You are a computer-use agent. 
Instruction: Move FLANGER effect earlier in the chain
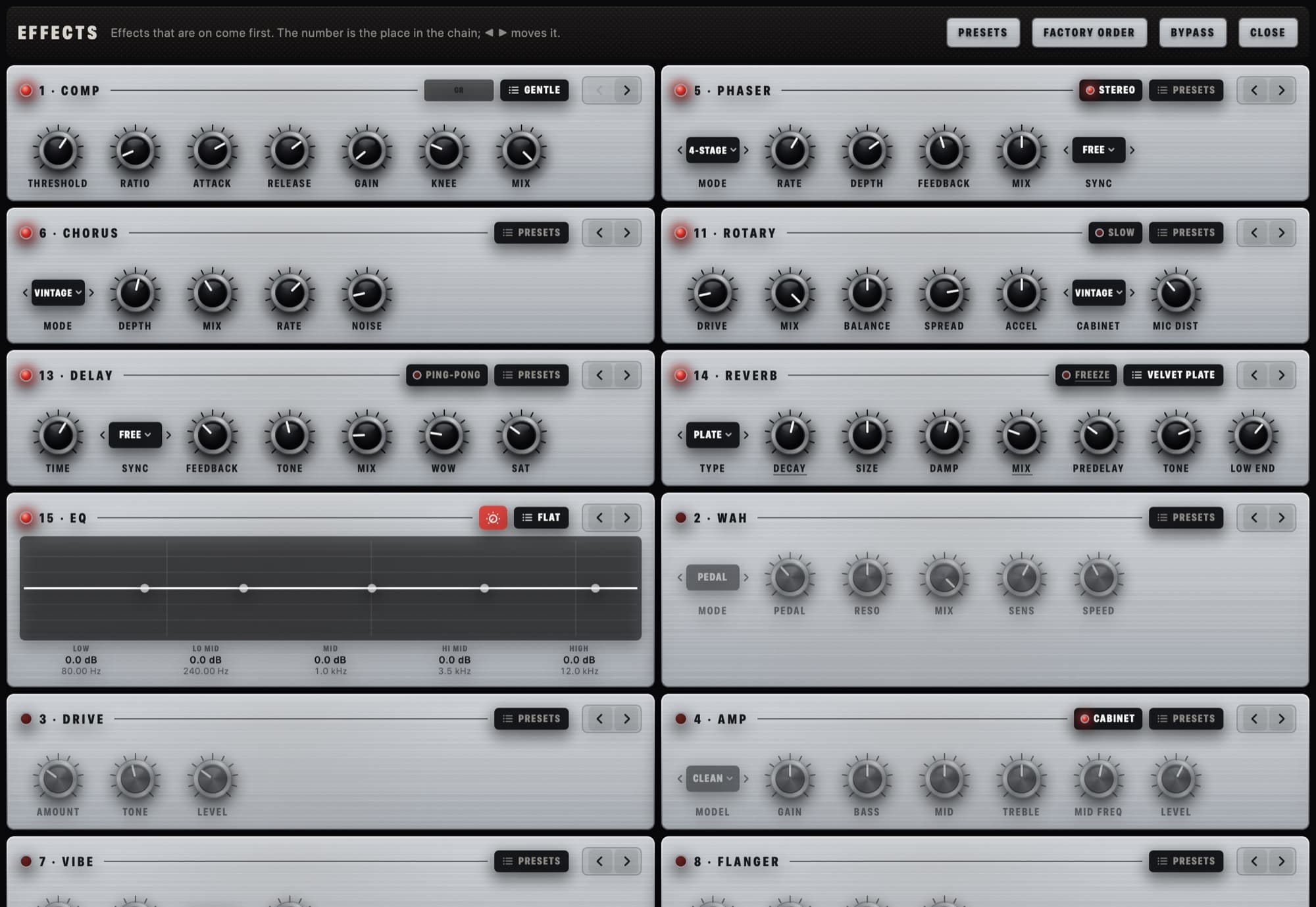1253,861
